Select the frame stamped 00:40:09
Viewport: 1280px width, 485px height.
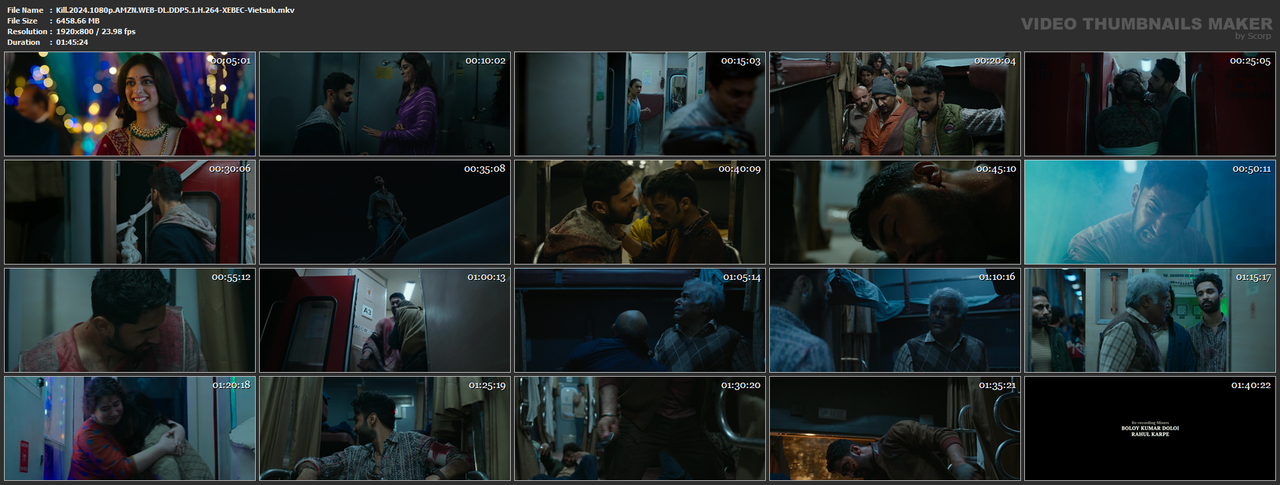tap(640, 212)
